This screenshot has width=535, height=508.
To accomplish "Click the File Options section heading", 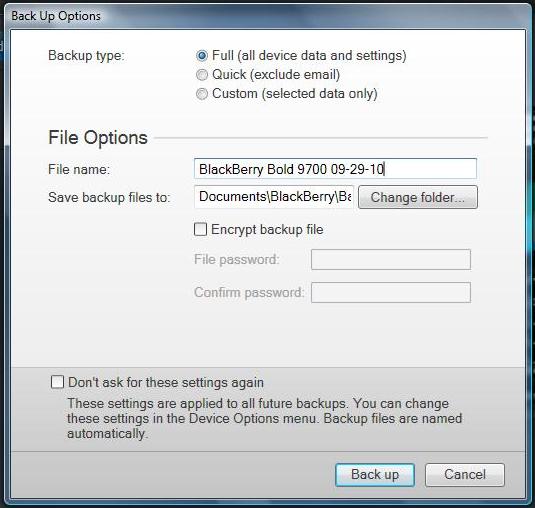I will point(98,138).
